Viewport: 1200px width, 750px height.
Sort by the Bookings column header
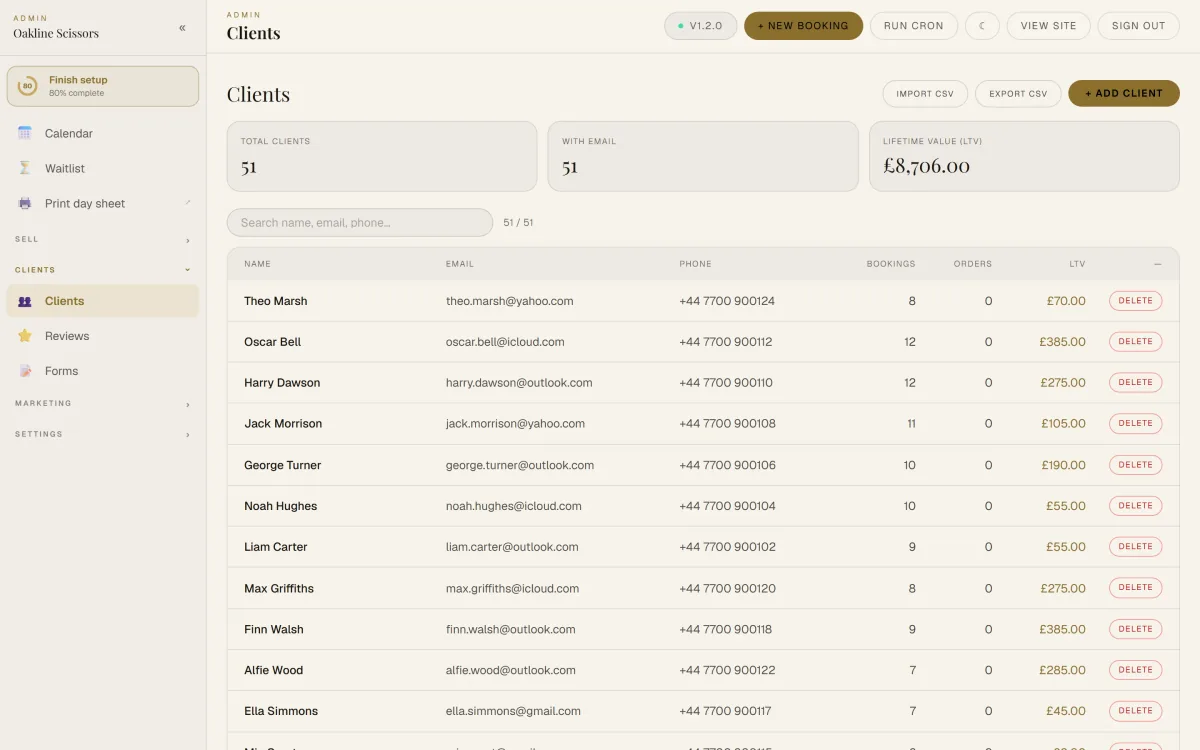(x=891, y=264)
